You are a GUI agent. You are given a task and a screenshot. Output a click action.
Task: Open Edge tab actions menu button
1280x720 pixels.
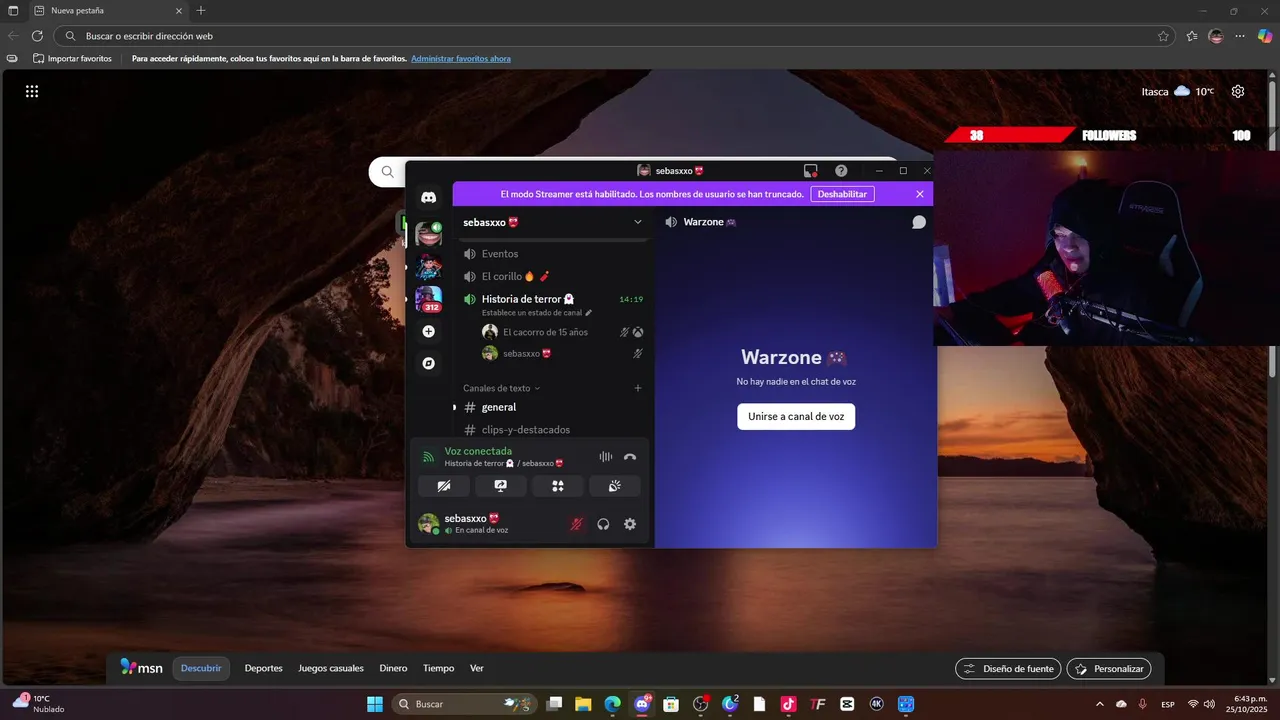pyautogui.click(x=13, y=10)
